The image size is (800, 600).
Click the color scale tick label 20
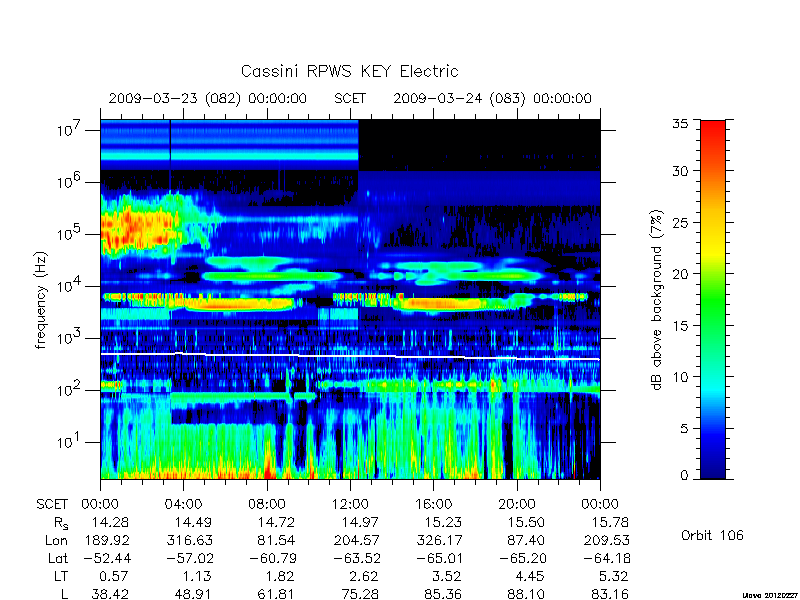click(x=683, y=273)
